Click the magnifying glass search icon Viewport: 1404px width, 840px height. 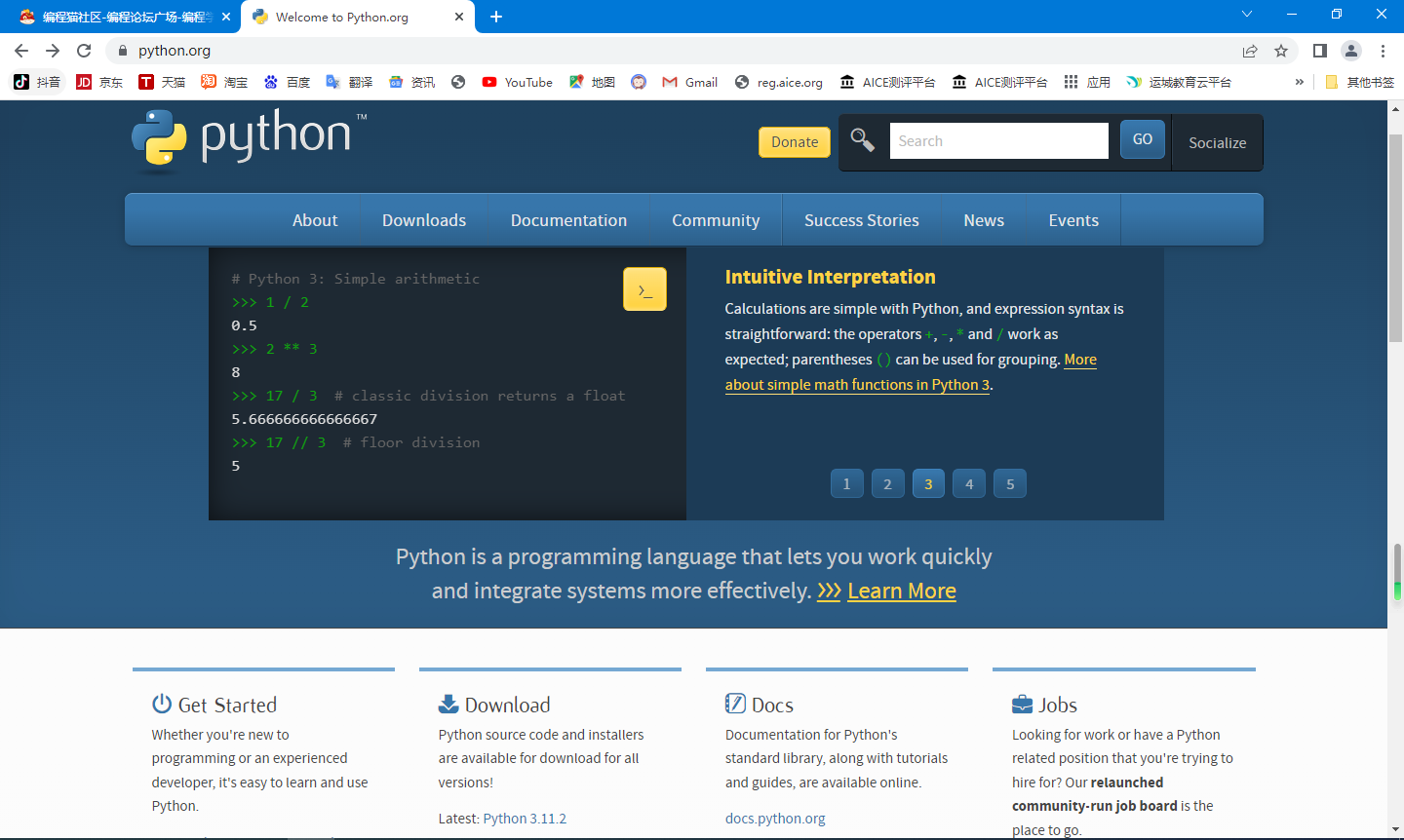[x=863, y=140]
